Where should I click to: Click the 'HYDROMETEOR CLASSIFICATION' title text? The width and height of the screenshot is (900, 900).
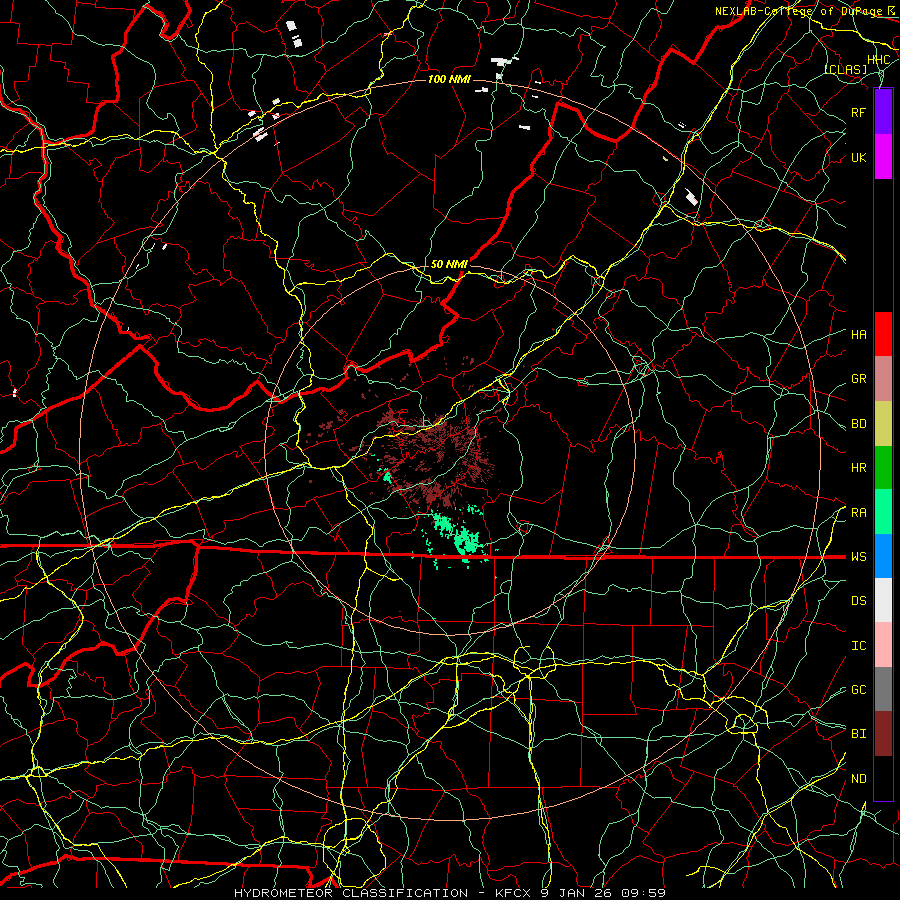pos(351,893)
